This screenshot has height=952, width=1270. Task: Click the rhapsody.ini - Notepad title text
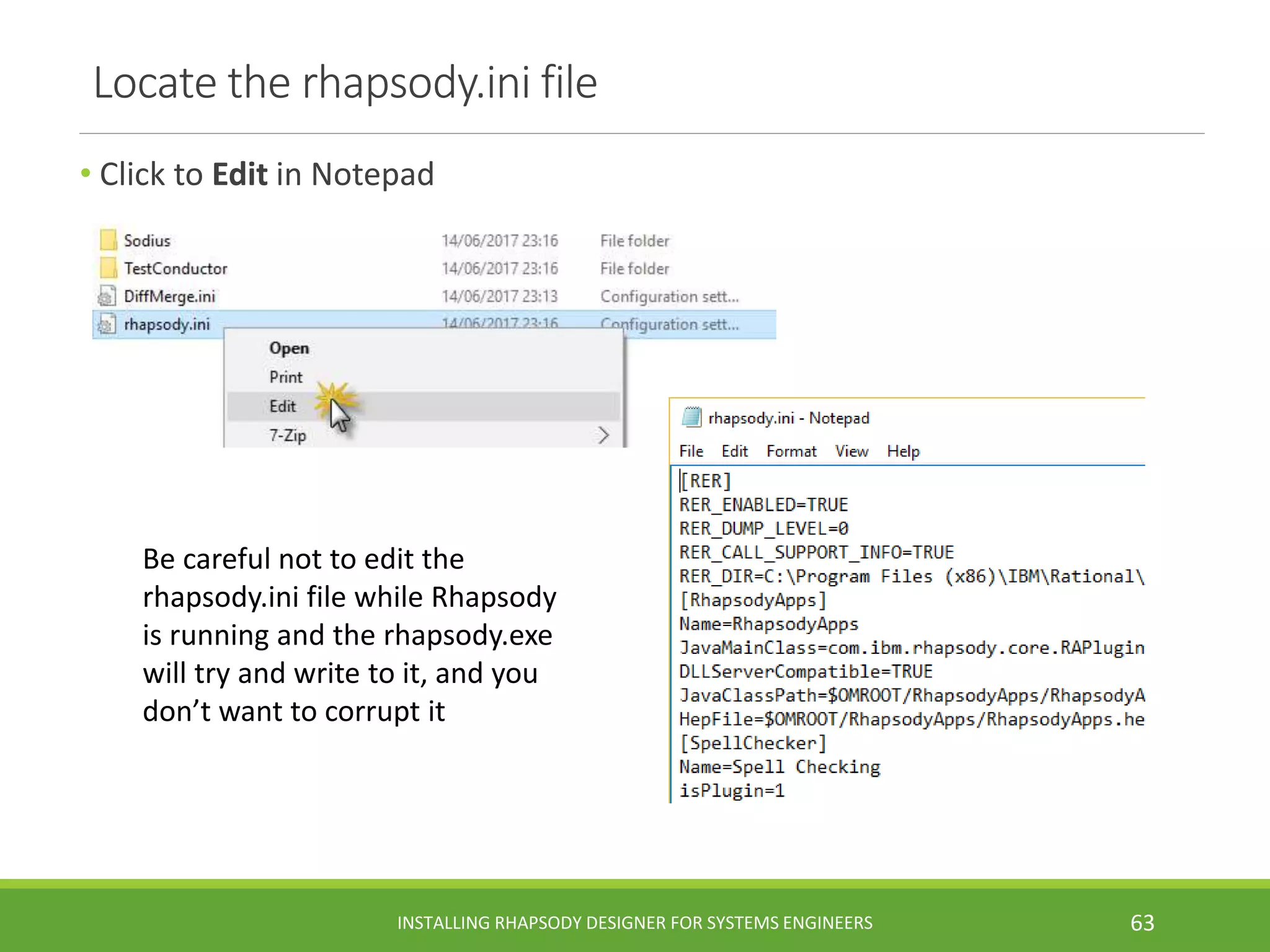pyautogui.click(x=789, y=418)
